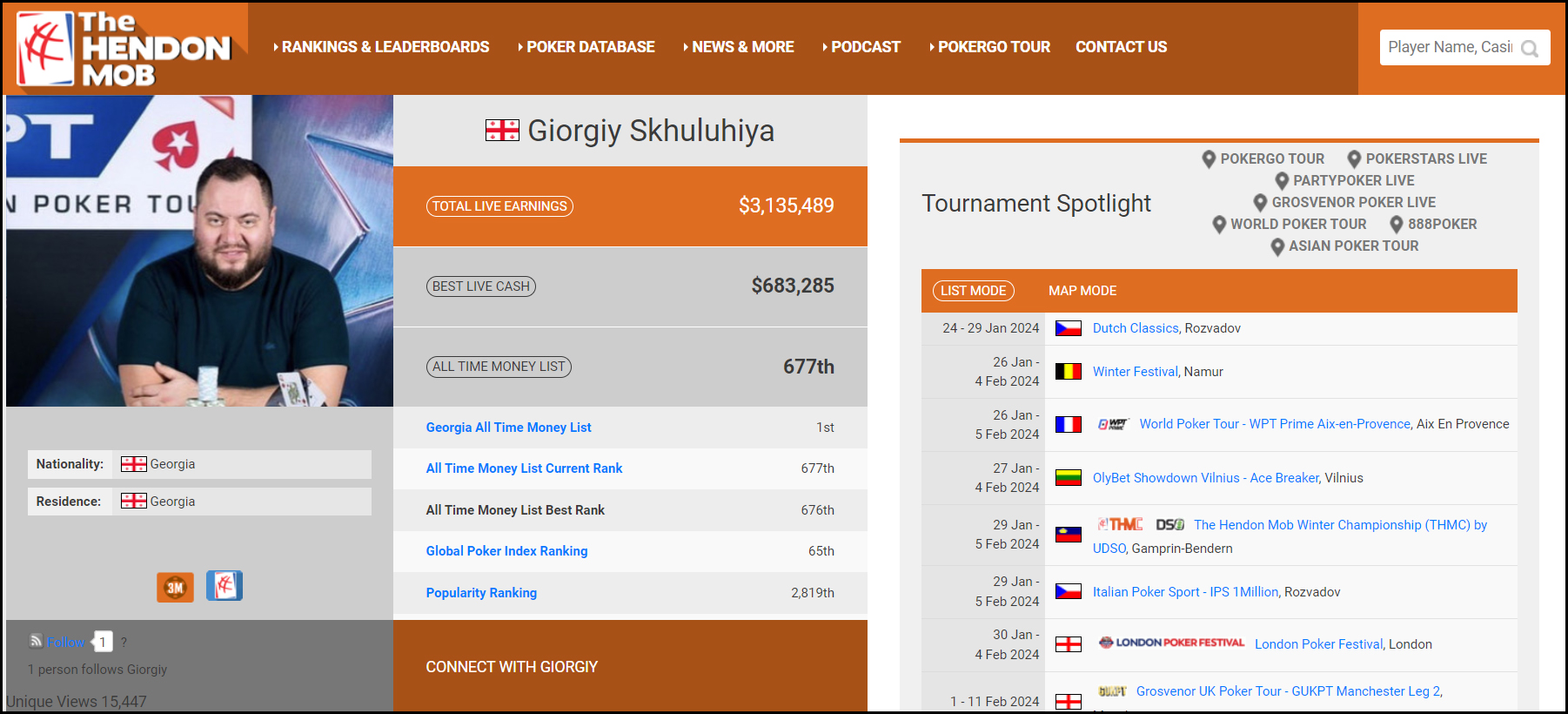Click the 888poker location pin icon
This screenshot has height=714, width=1568.
(x=1397, y=225)
